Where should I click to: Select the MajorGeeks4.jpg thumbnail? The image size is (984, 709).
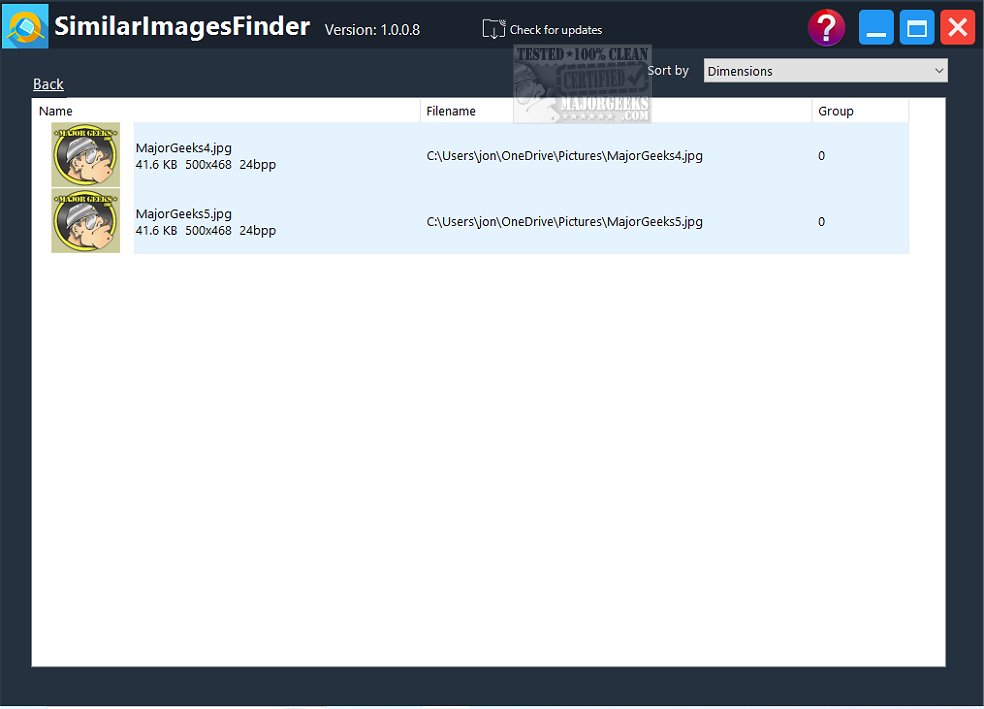coord(85,154)
